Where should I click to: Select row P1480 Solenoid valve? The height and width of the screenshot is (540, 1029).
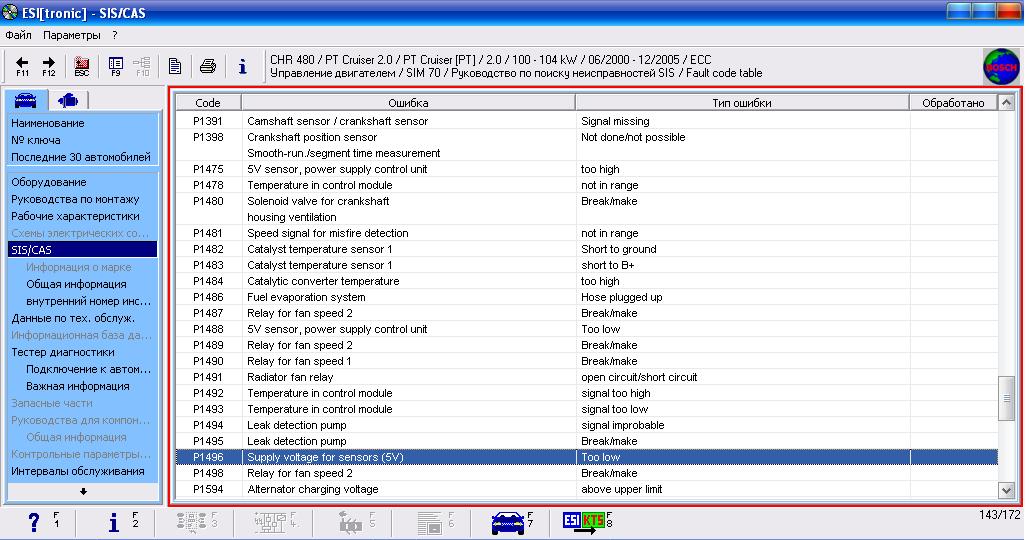coord(587,209)
